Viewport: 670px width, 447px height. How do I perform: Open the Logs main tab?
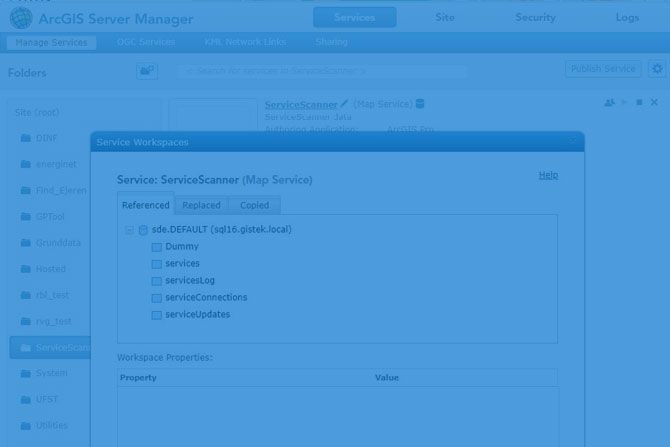(627, 18)
